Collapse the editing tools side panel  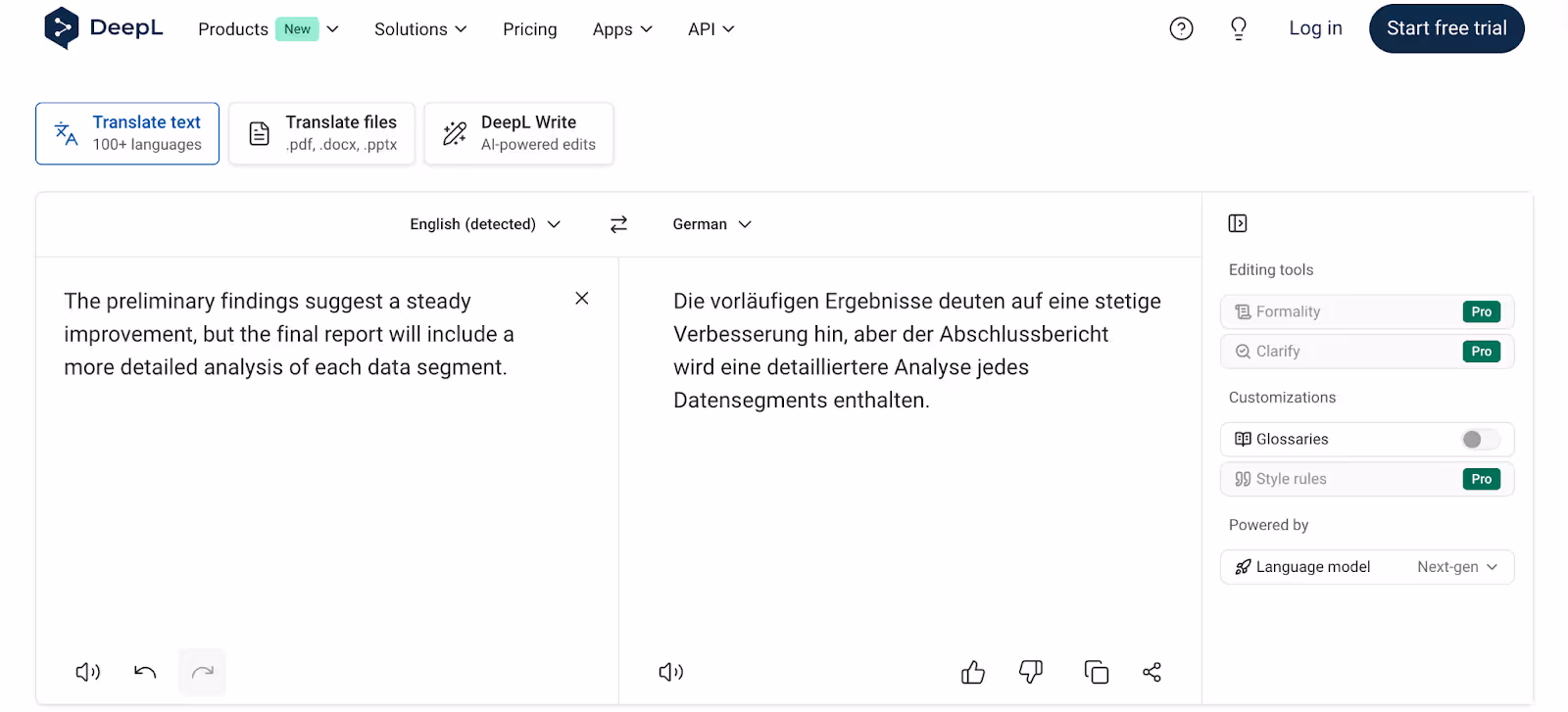pos(1238,223)
